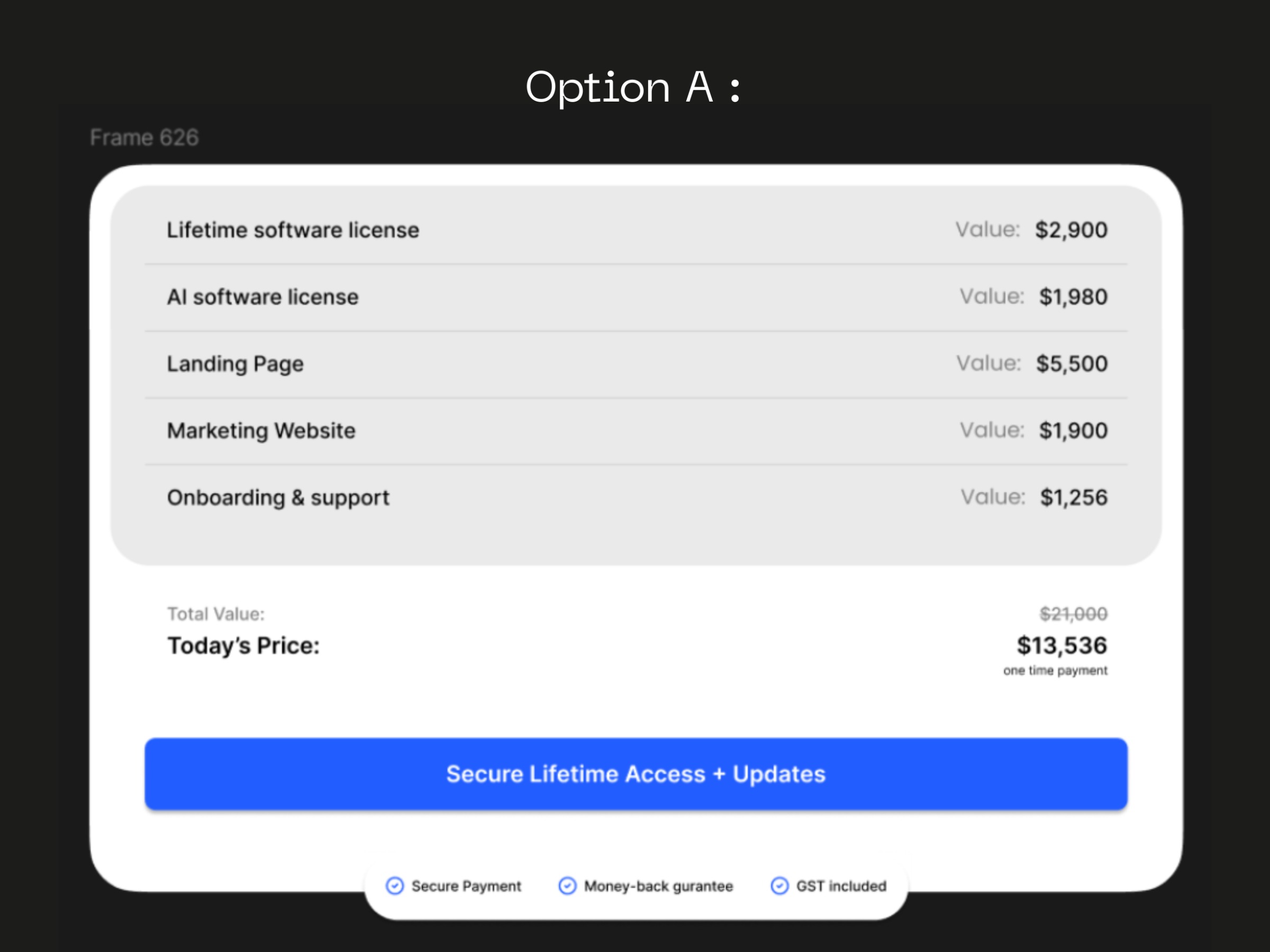
Task: Click the struck-through $21,000 total value
Action: click(x=1073, y=614)
